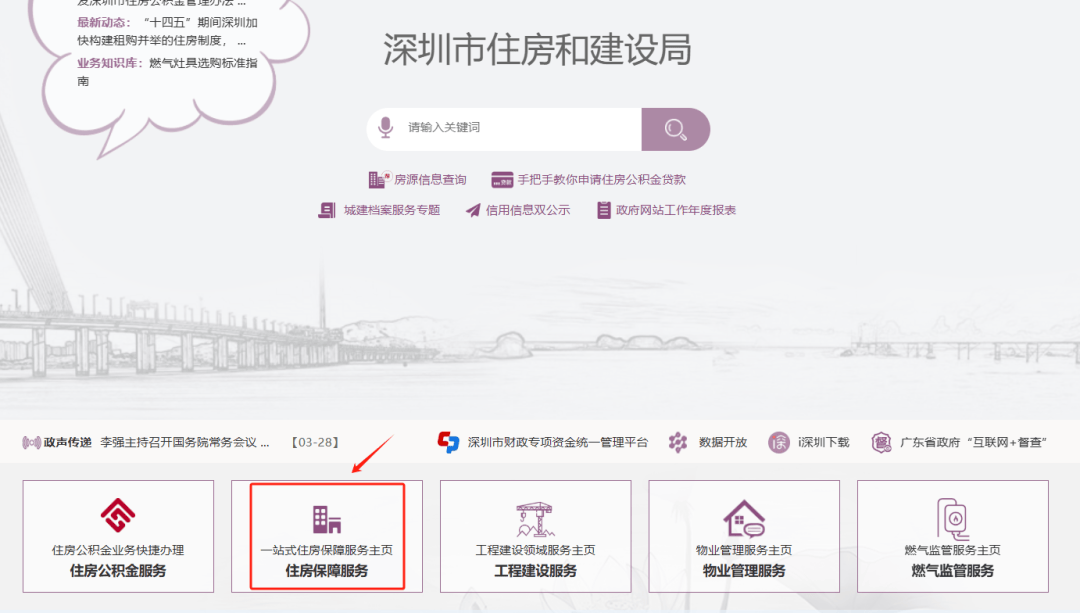Screen dimensions: 1080x613
Task: Open the i深圳下载 download icon
Action: tap(778, 441)
